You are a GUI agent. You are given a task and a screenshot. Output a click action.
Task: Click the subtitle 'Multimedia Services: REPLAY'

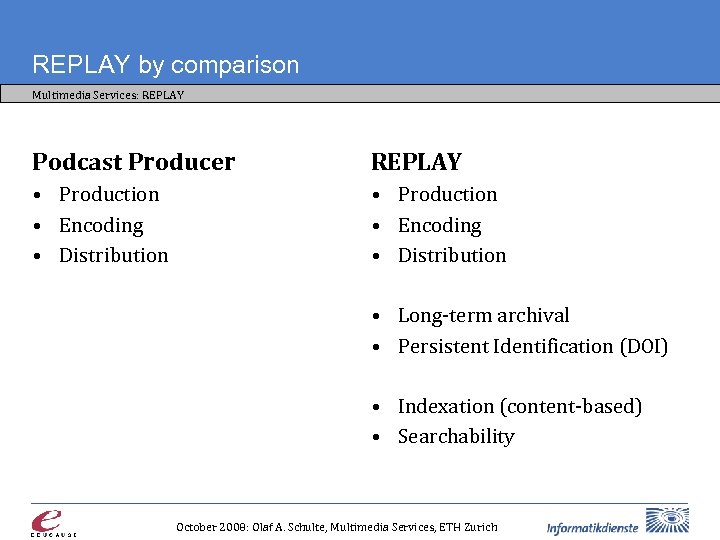(x=108, y=95)
